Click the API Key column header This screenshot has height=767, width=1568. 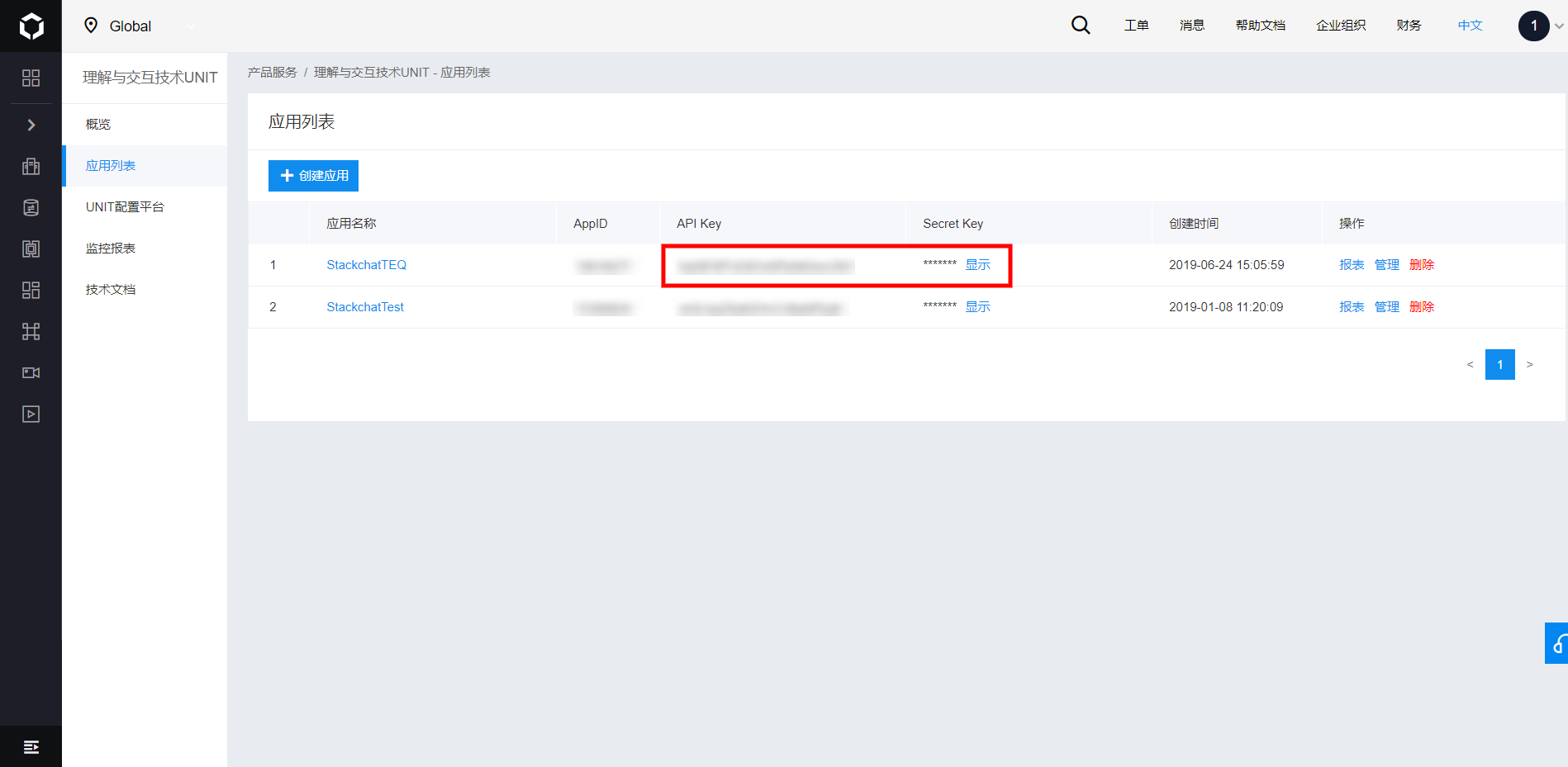(x=699, y=224)
